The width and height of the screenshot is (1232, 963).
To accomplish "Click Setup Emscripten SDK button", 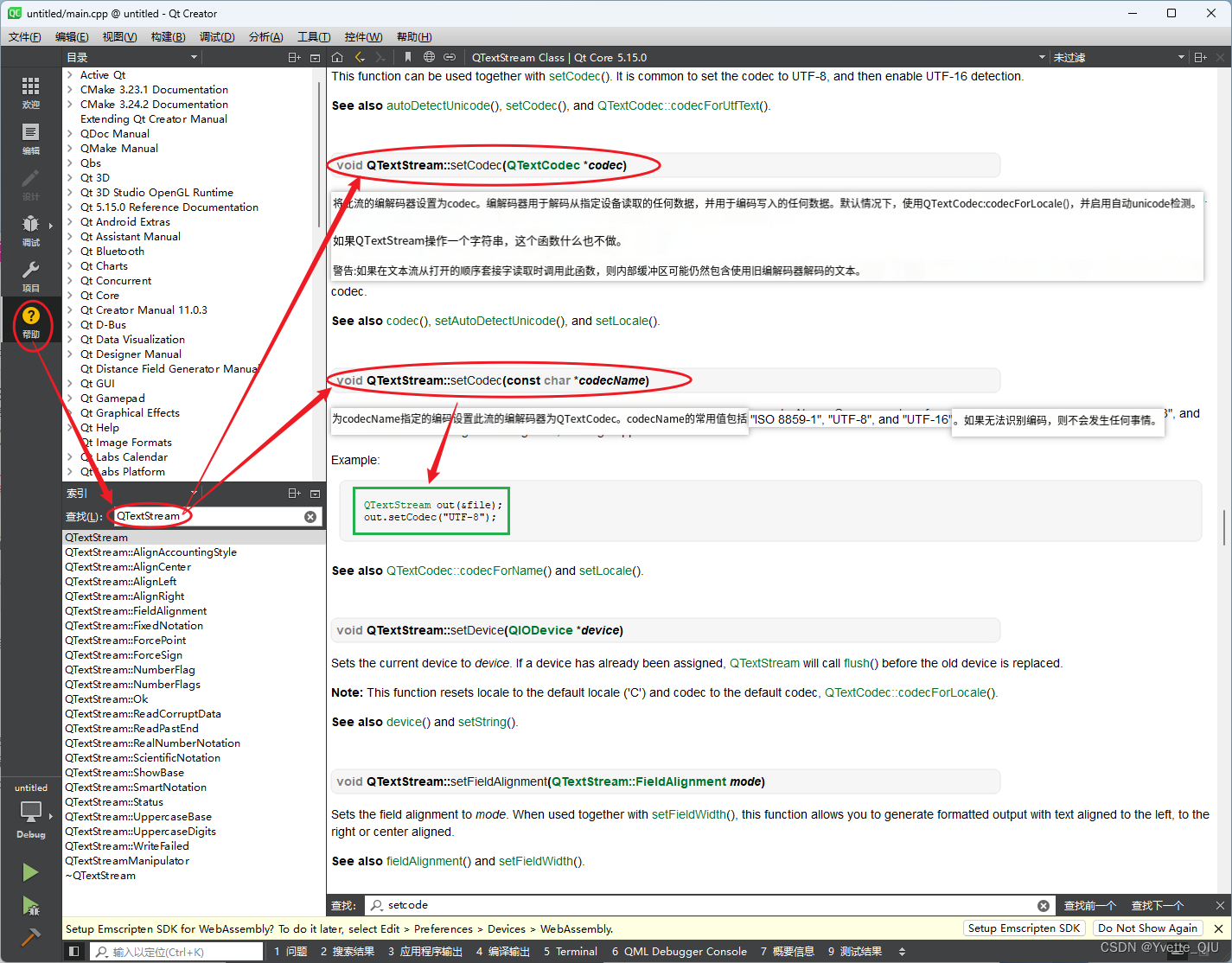I will 1024,928.
